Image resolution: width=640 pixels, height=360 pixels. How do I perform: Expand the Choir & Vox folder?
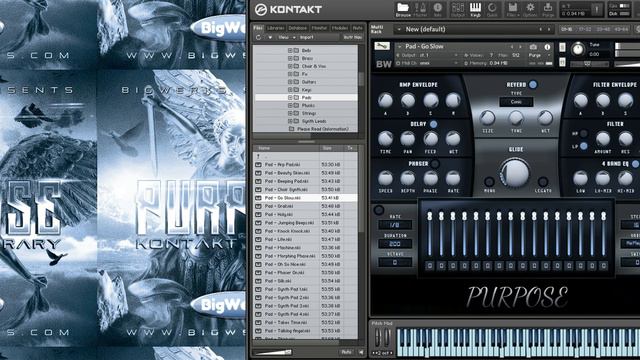tap(290, 66)
